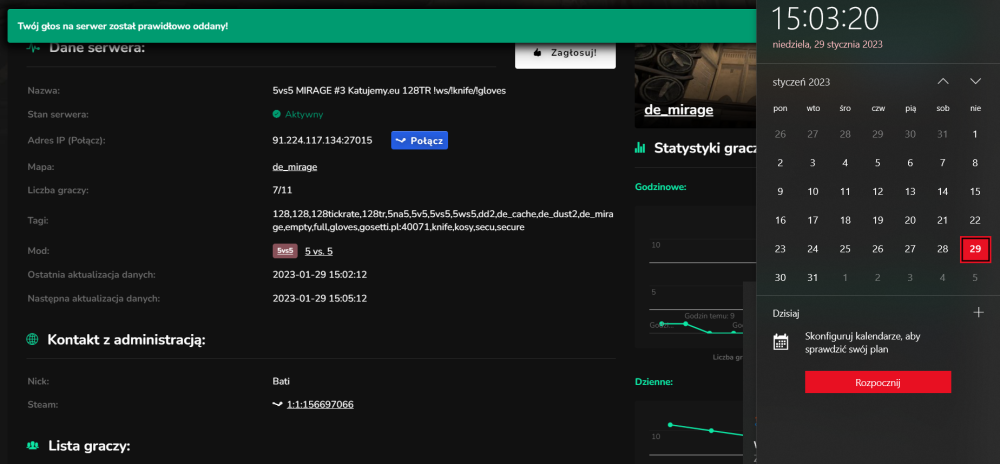Select today's date 29 in the calendar
1000x464 pixels.
[974, 249]
